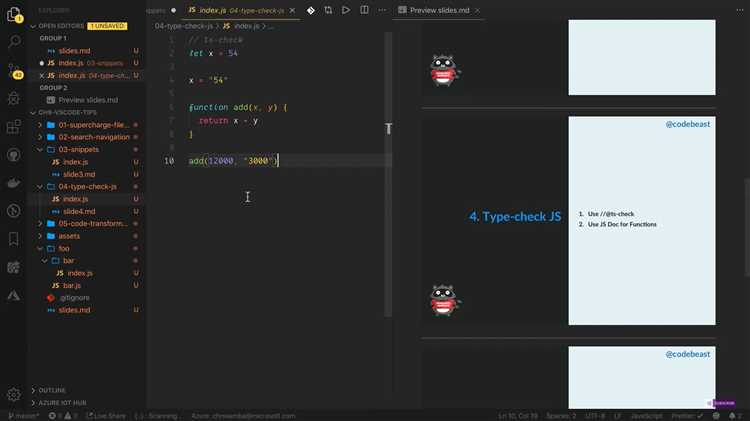The height and width of the screenshot is (421, 750).
Task: Click 04-type-check-js breadcrumb segment
Action: (x=184, y=26)
